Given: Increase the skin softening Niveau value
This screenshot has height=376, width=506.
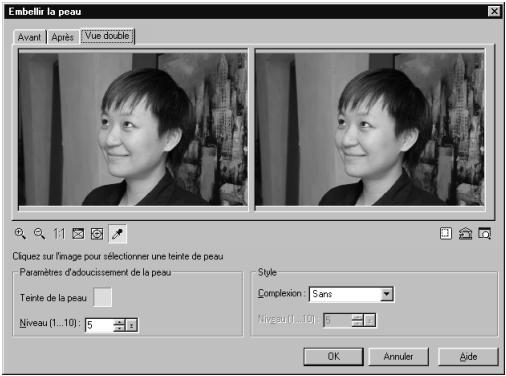Looking at the screenshot, I should (x=119, y=322).
